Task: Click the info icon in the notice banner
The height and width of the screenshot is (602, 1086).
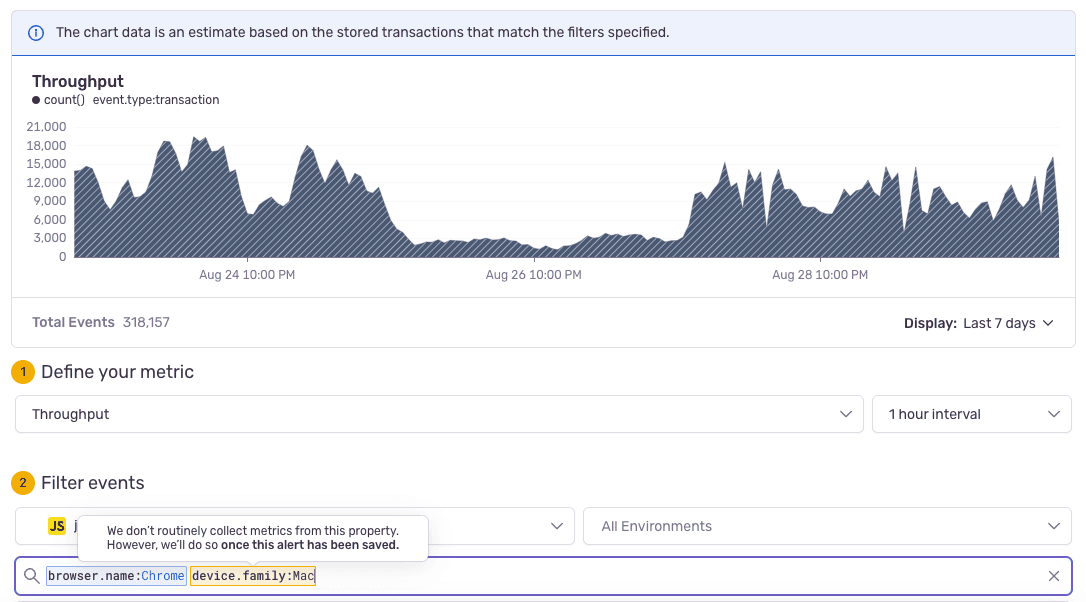Action: coord(36,32)
